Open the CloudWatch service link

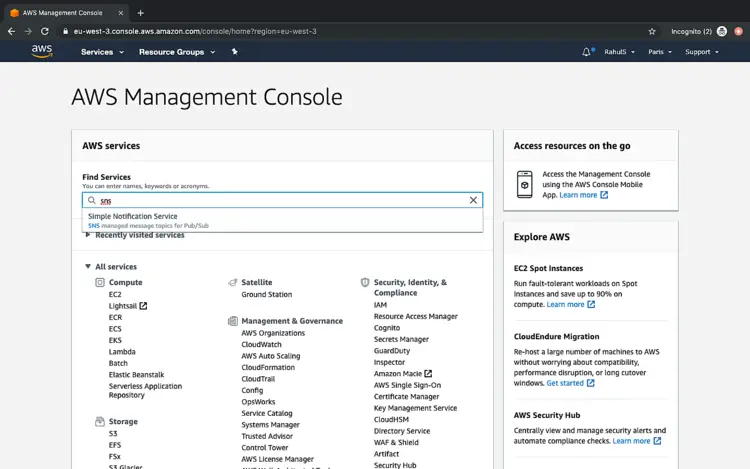click(x=261, y=344)
